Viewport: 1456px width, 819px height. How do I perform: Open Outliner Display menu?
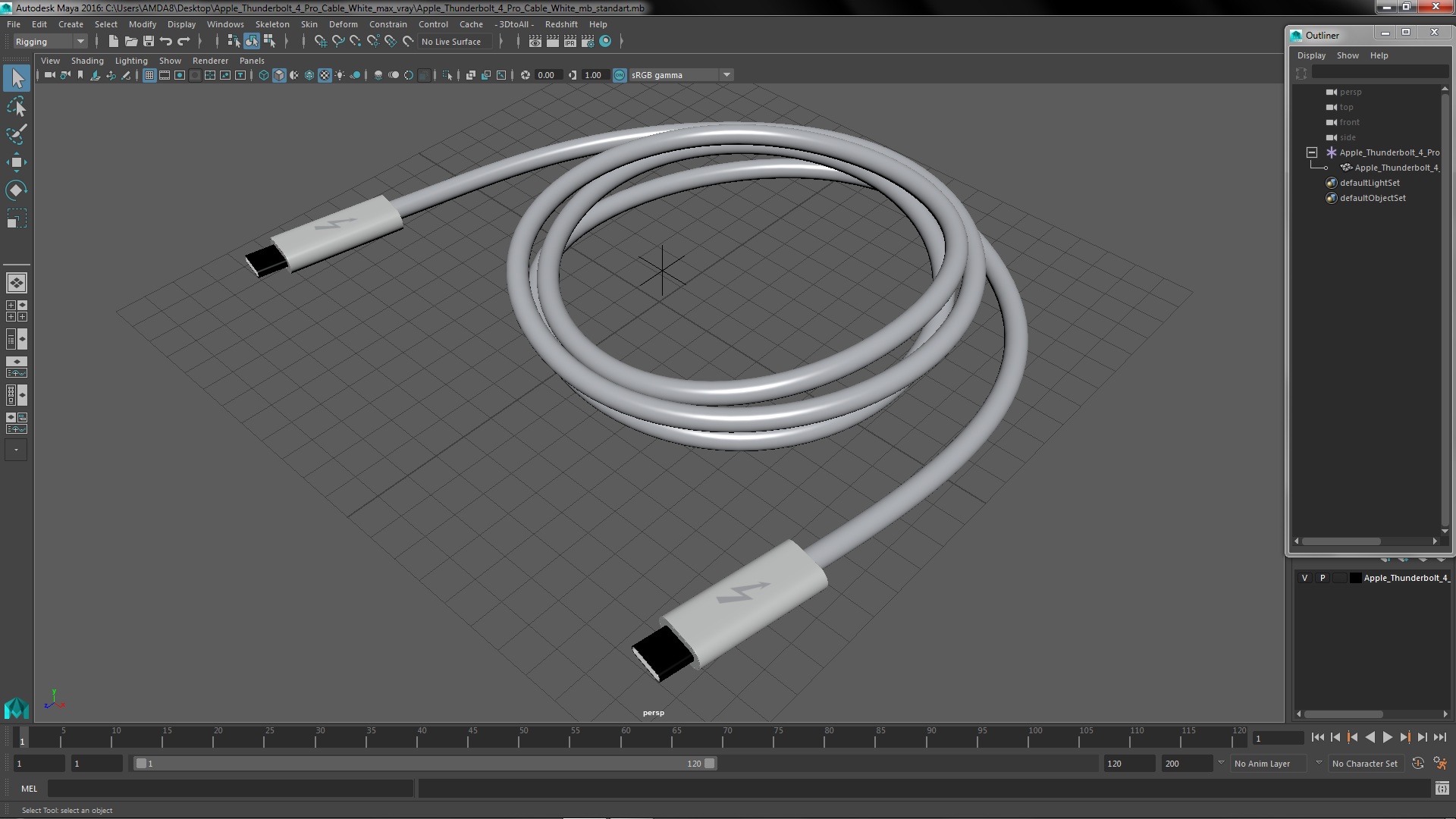click(1311, 55)
